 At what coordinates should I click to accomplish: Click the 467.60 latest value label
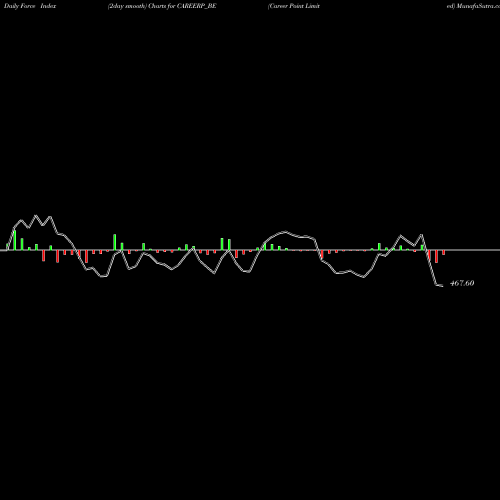[462, 283]
